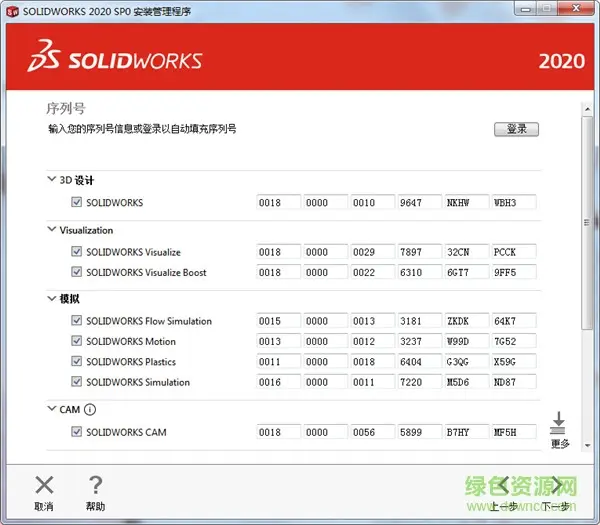Click the 更多 more label

click(x=560, y=443)
